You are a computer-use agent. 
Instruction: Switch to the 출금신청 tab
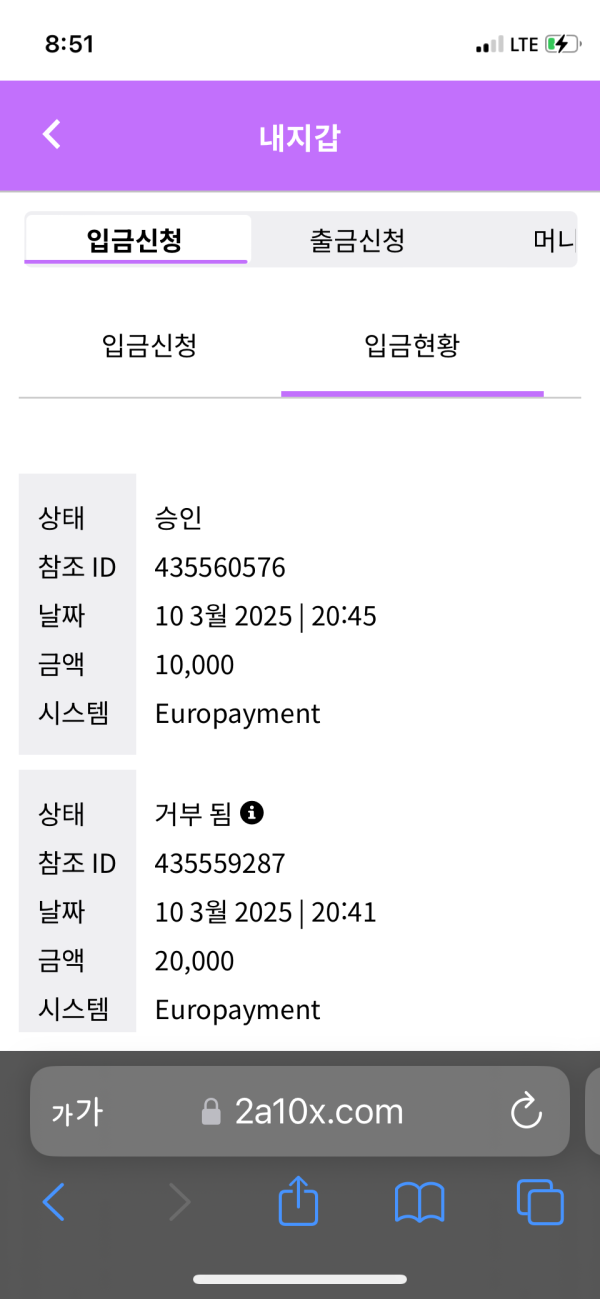click(357, 240)
